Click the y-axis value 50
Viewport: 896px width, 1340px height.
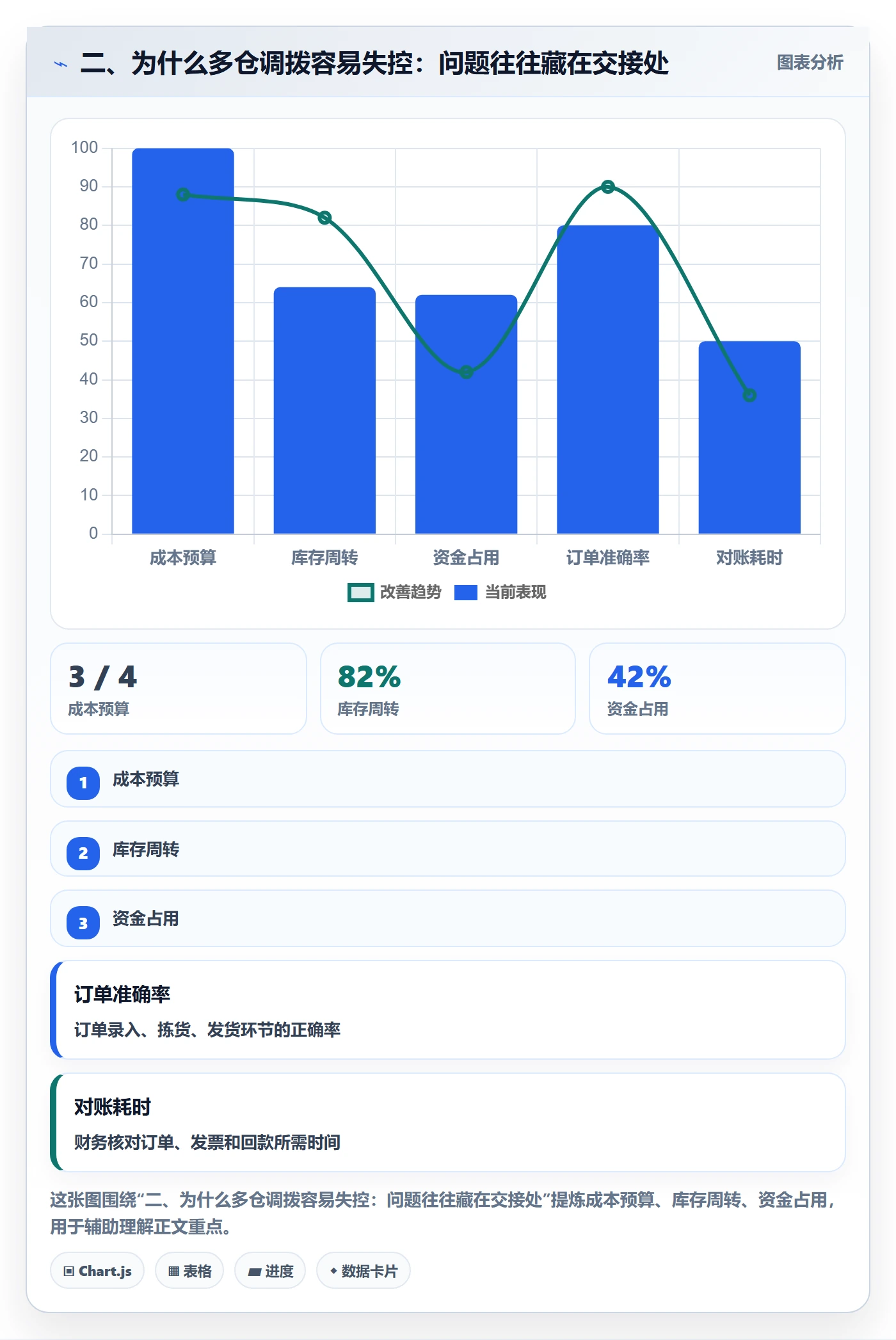(89, 340)
